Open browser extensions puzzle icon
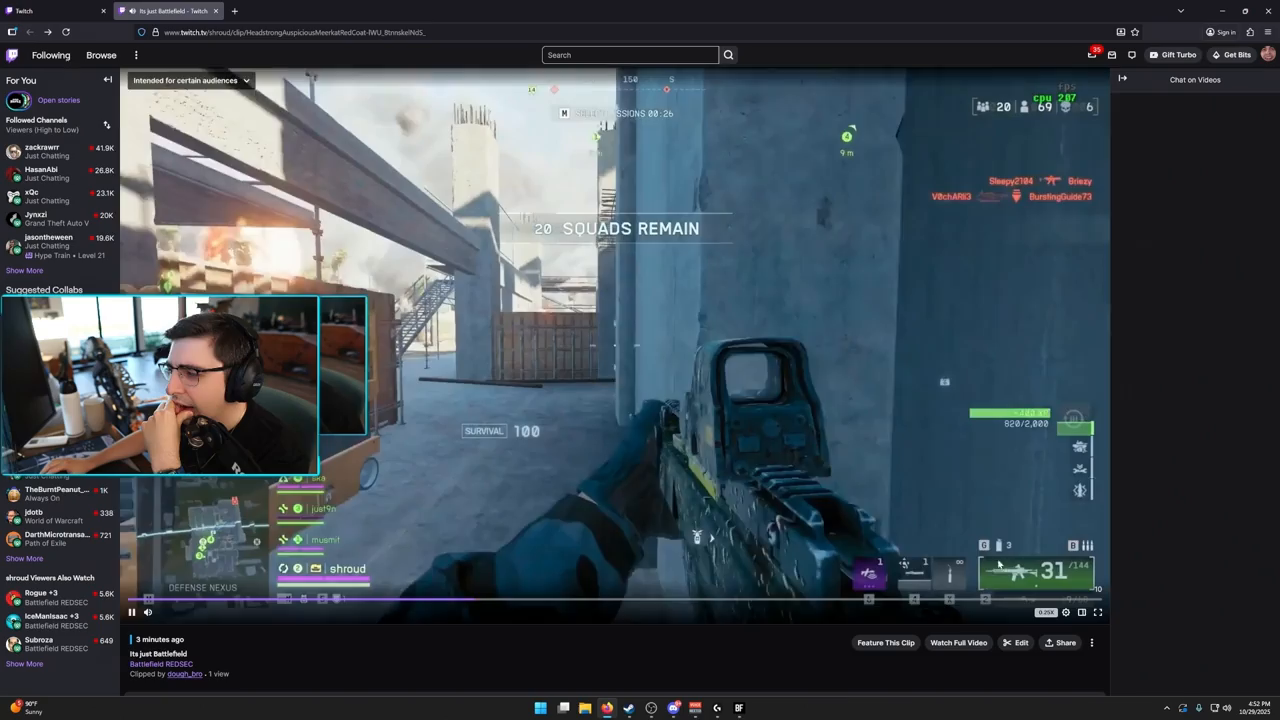This screenshot has height=720, width=1280. 1250,32
